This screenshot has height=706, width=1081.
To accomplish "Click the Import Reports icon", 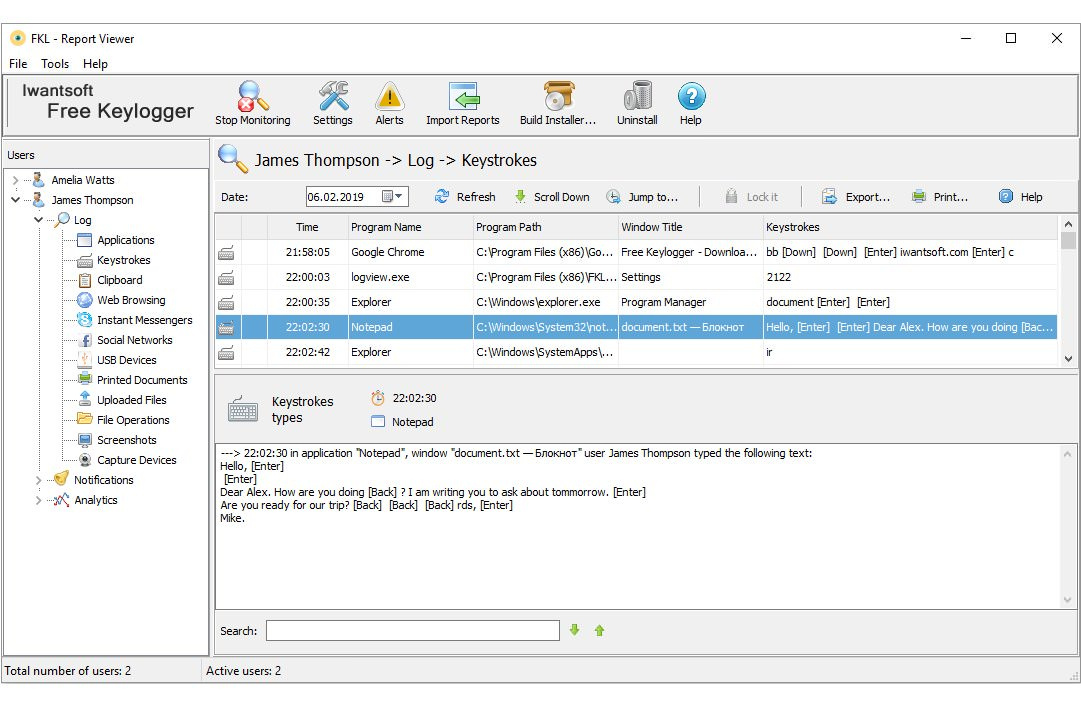I will tap(463, 98).
